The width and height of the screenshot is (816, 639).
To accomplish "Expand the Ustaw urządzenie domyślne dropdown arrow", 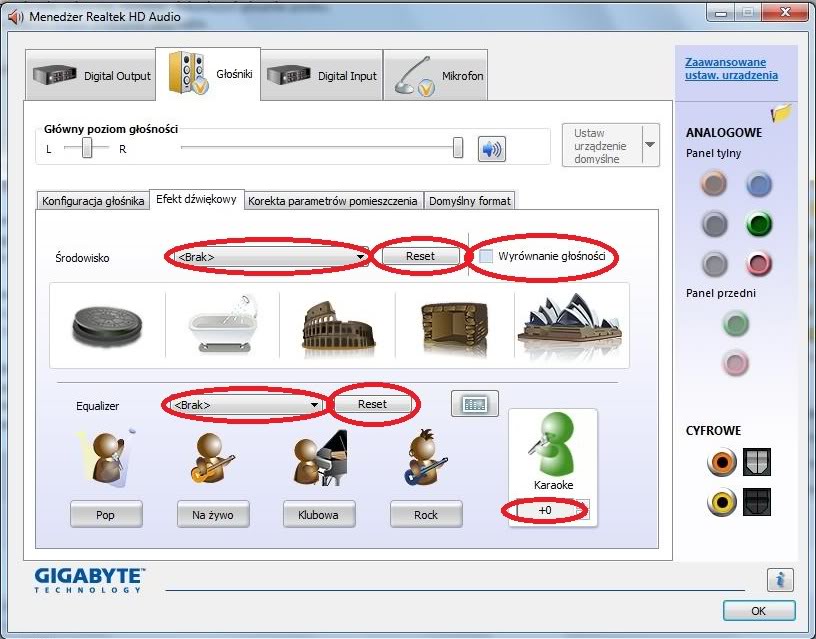I will [650, 146].
